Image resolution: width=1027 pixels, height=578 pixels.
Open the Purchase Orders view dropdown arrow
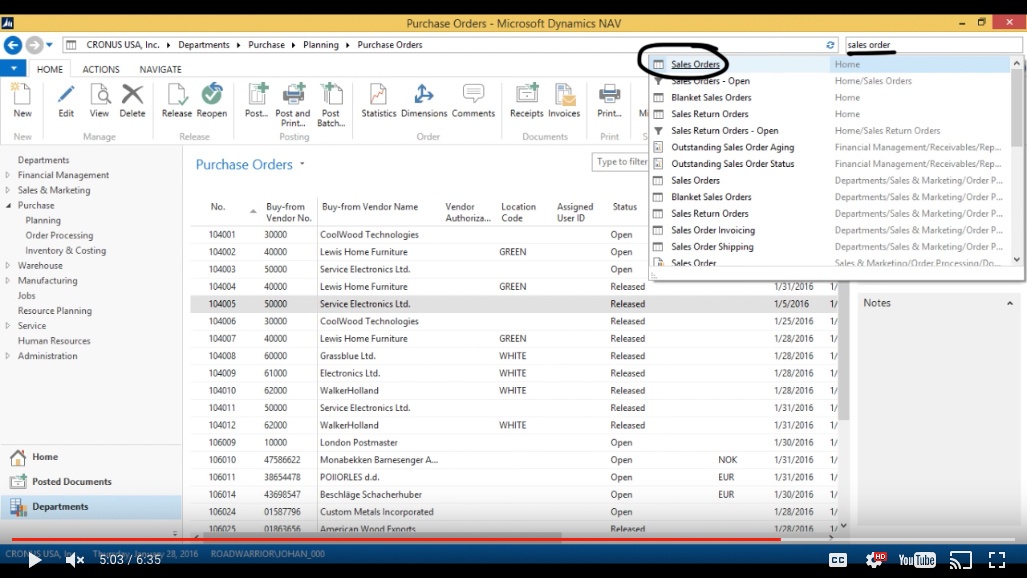click(x=302, y=164)
